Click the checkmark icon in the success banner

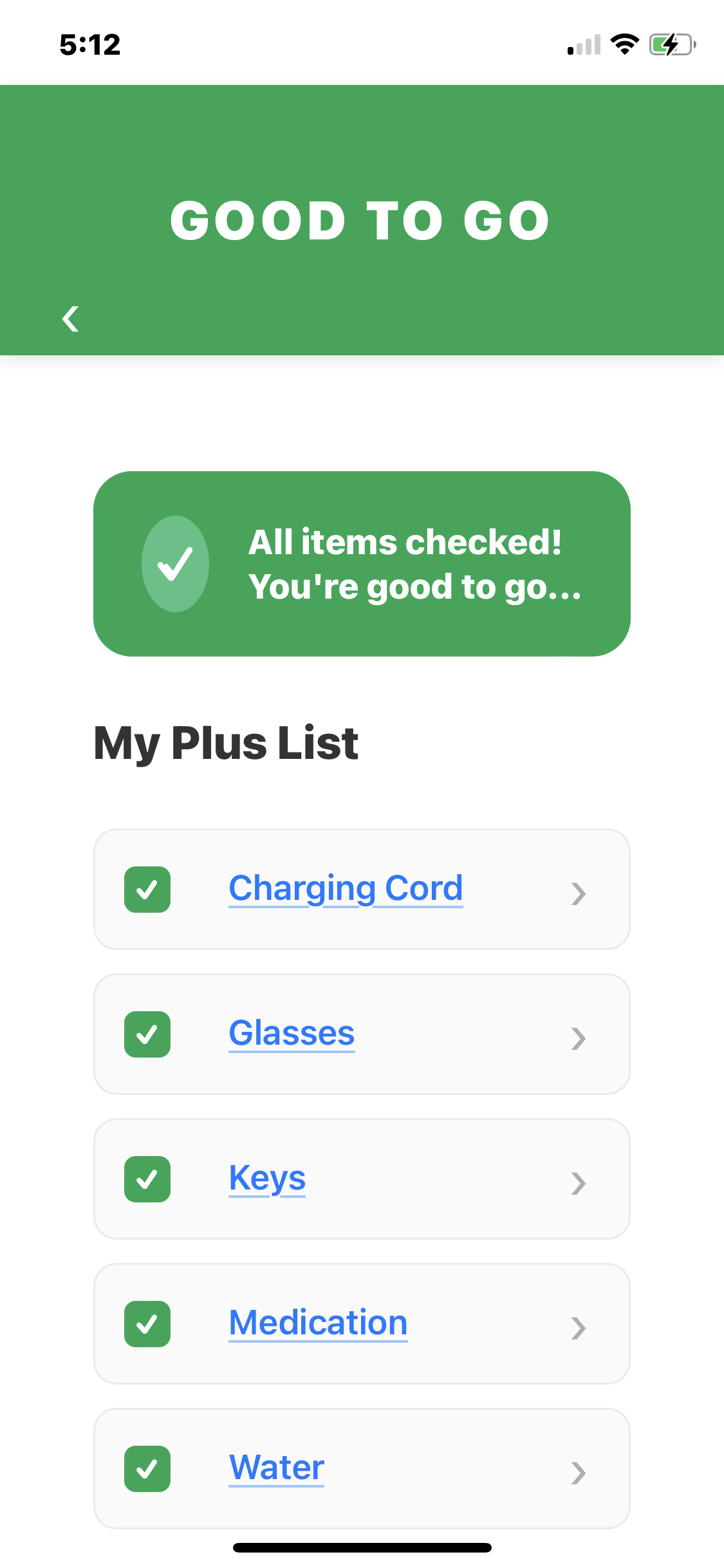point(176,563)
